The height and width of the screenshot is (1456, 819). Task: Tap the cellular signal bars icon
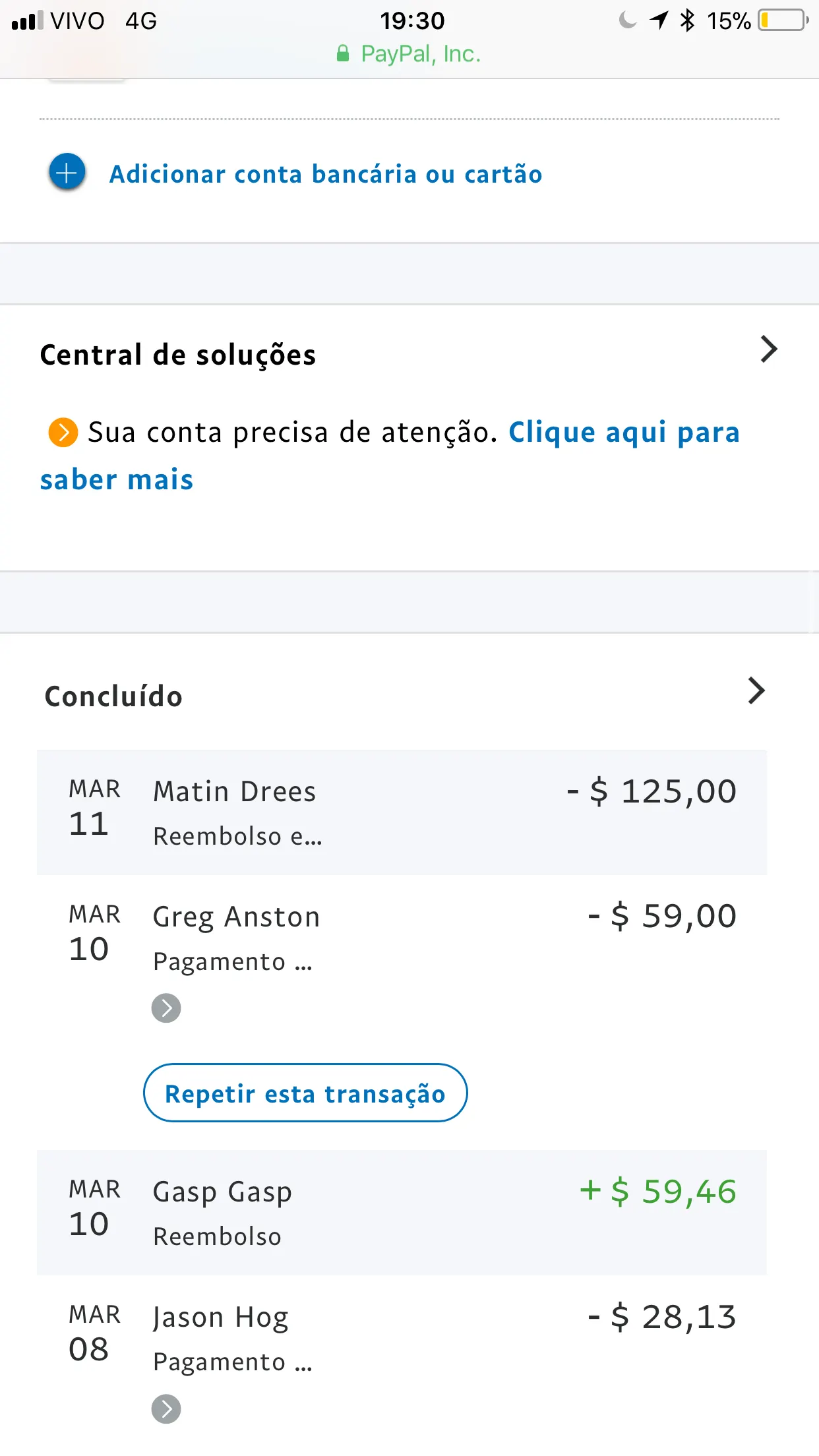tap(28, 20)
